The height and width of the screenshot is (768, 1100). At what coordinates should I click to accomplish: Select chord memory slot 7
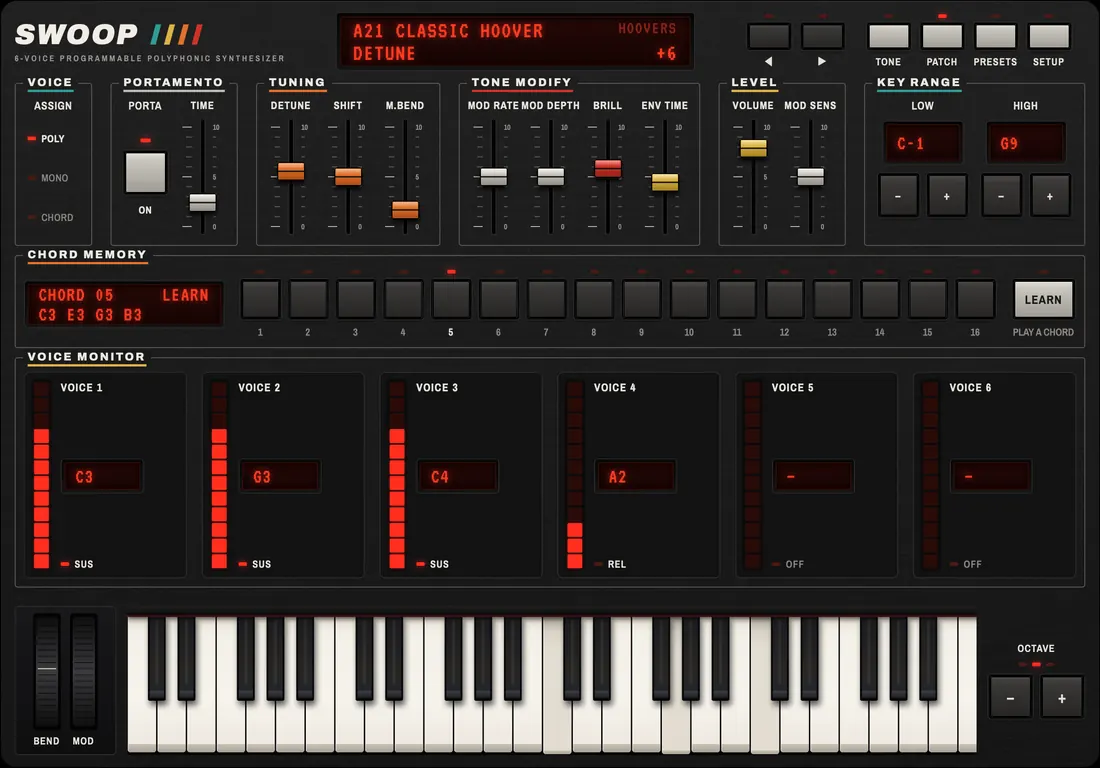pyautogui.click(x=546, y=299)
